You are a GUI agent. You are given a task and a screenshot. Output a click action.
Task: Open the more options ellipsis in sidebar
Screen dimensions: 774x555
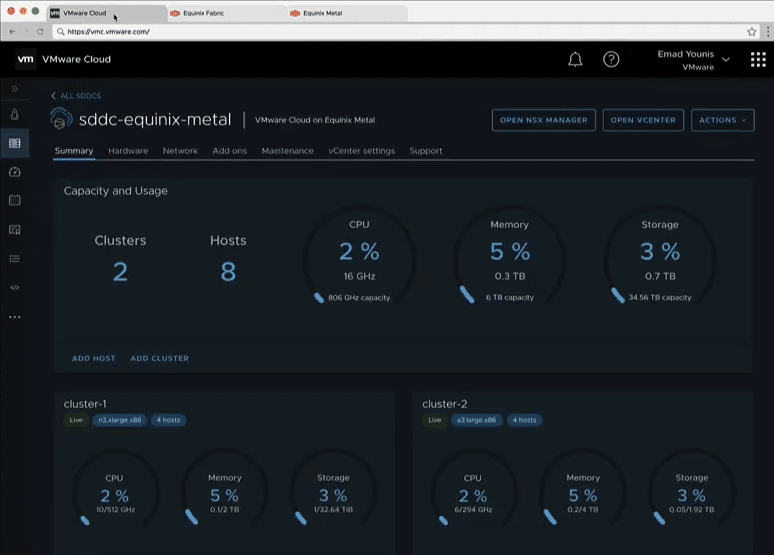(x=15, y=317)
